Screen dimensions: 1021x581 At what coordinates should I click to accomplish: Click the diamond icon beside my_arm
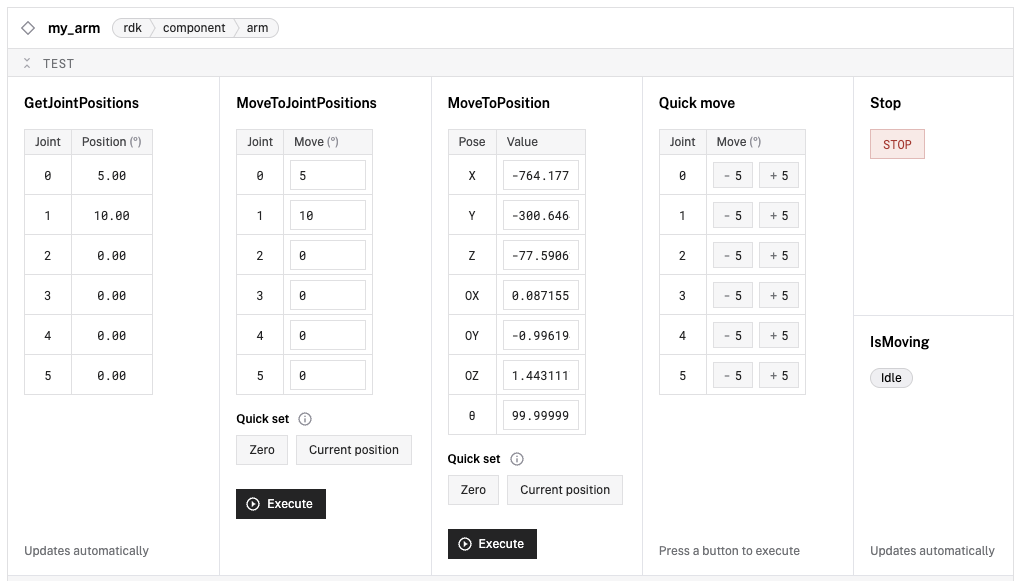click(28, 28)
